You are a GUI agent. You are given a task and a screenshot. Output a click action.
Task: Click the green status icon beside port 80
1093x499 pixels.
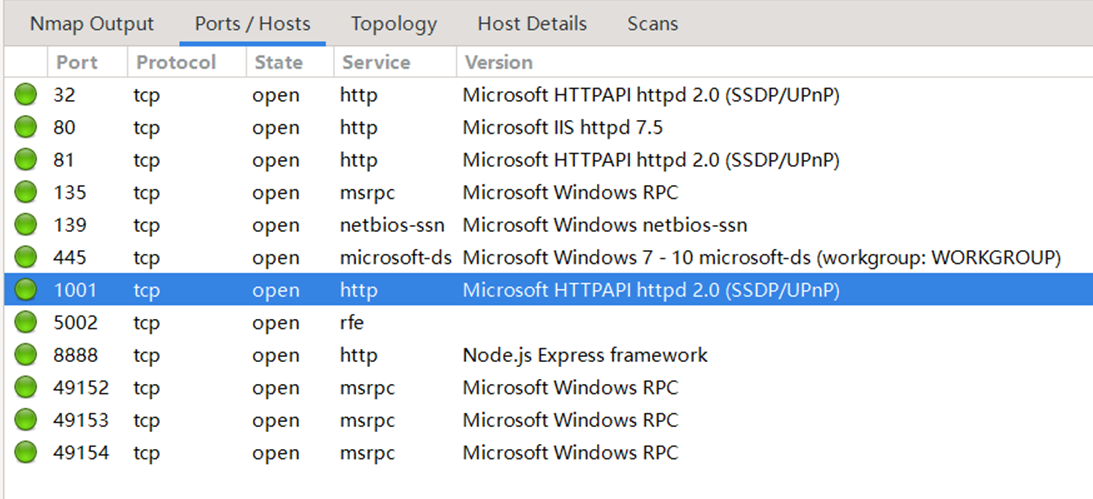tap(25, 128)
